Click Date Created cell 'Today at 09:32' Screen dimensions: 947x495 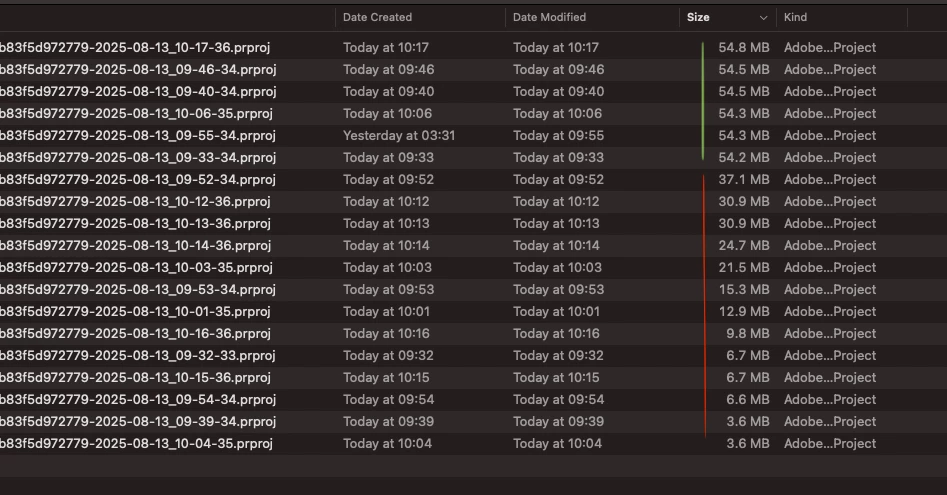(388, 356)
